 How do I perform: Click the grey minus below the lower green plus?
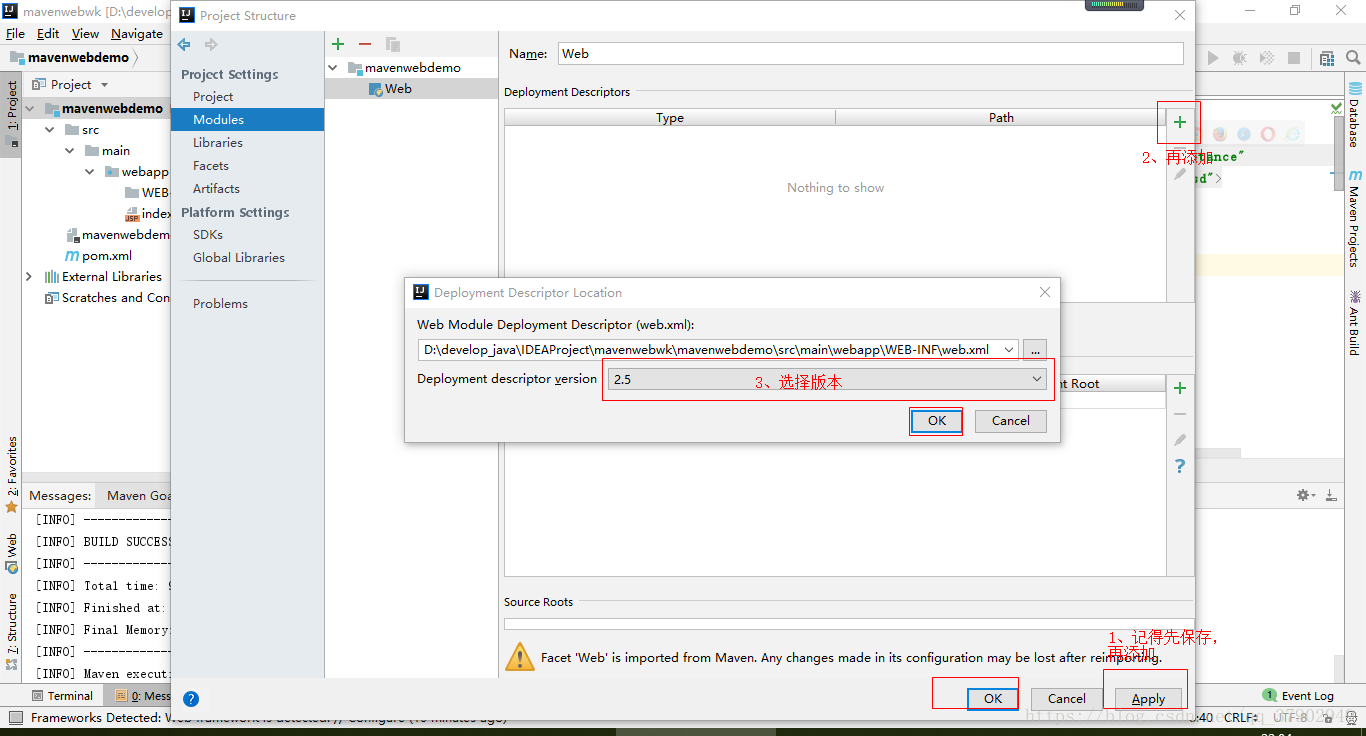(1180, 414)
